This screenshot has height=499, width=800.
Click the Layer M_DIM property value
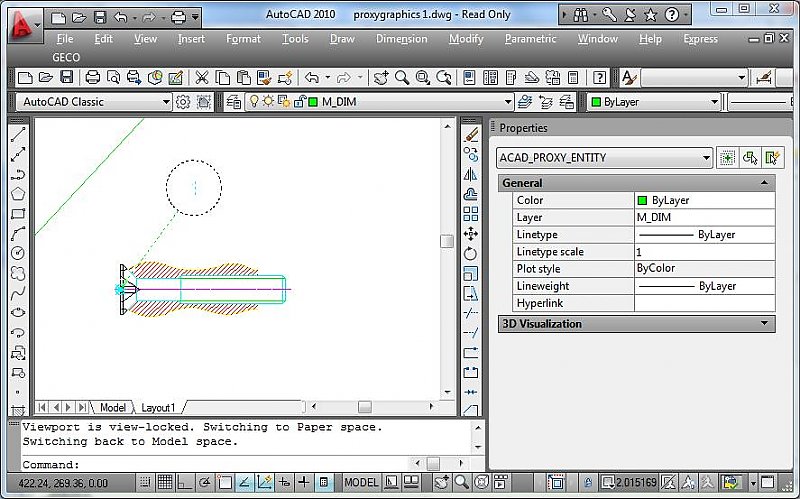pos(705,217)
